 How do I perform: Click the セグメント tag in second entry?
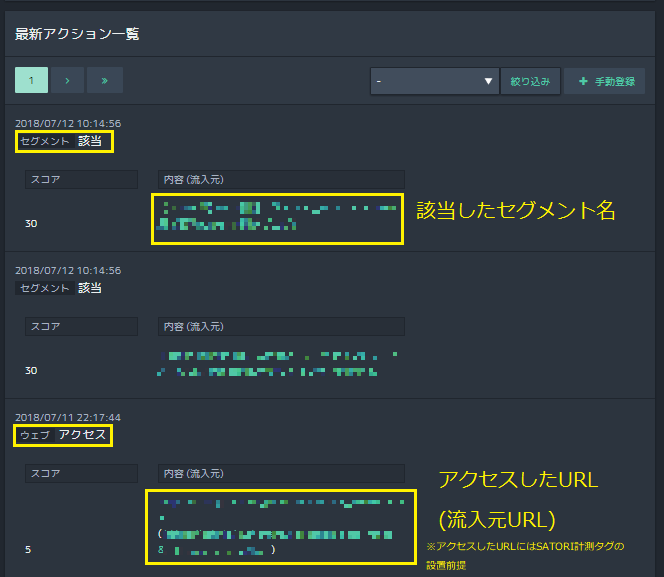(45, 288)
